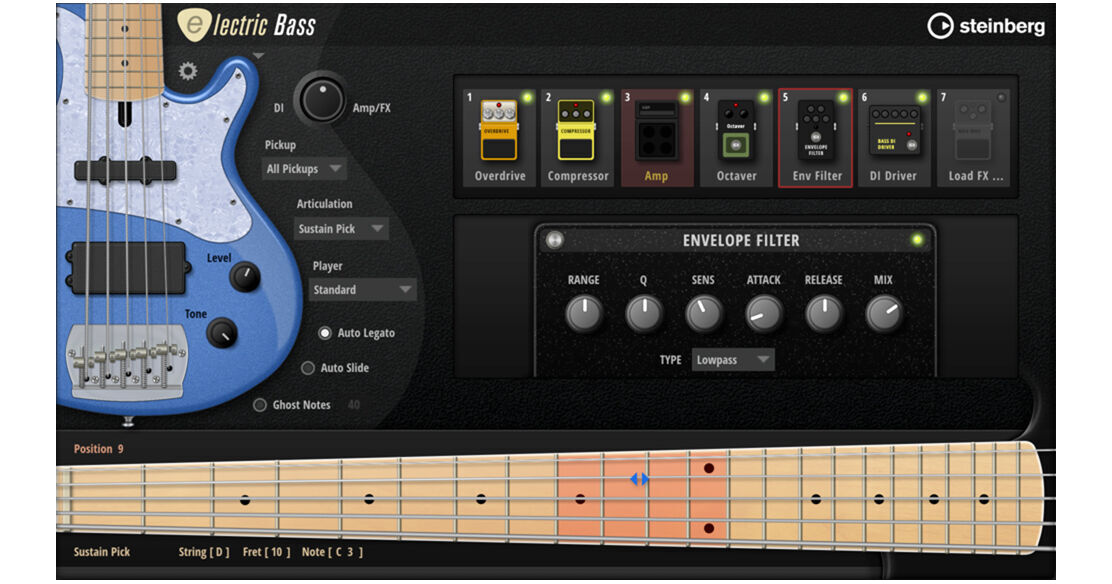
Task: Click the Amp/FX label beside the knob
Action: pyautogui.click(x=372, y=108)
